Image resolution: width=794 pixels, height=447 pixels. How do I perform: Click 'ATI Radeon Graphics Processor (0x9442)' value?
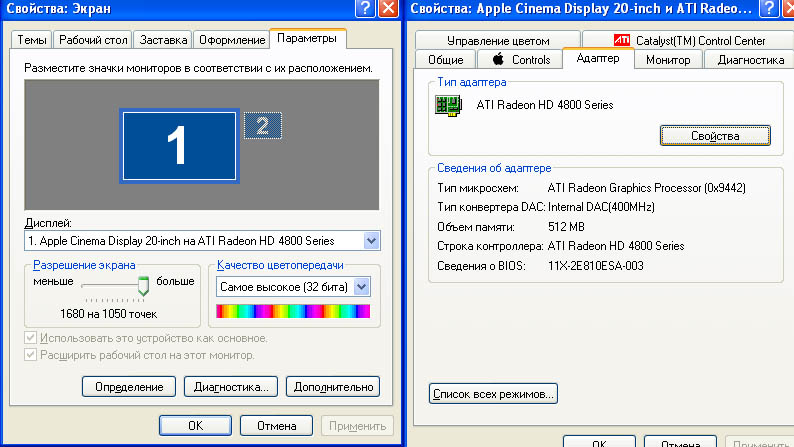(647, 188)
